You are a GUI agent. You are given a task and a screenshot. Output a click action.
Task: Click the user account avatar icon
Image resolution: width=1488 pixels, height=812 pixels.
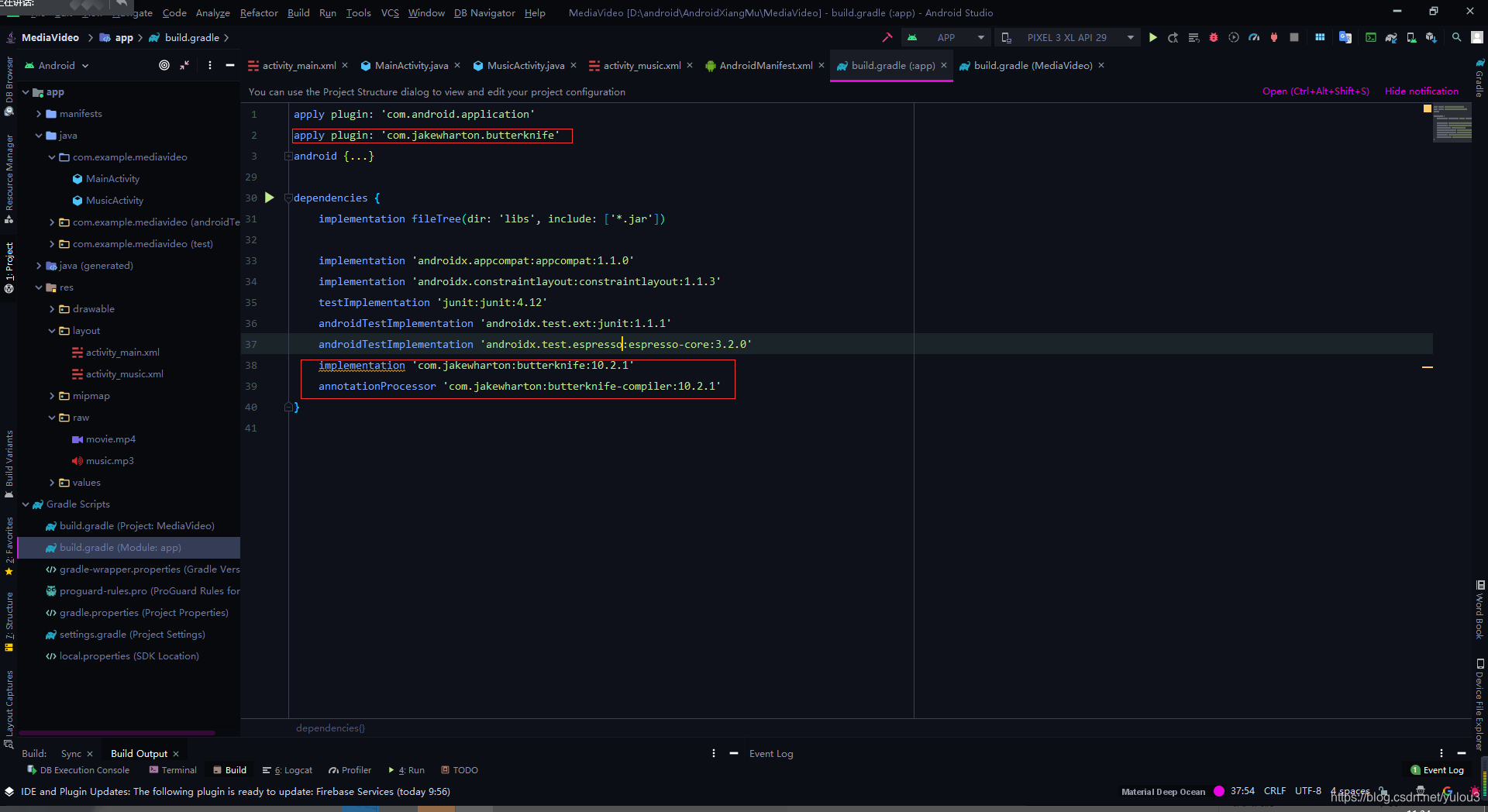click(1477, 37)
